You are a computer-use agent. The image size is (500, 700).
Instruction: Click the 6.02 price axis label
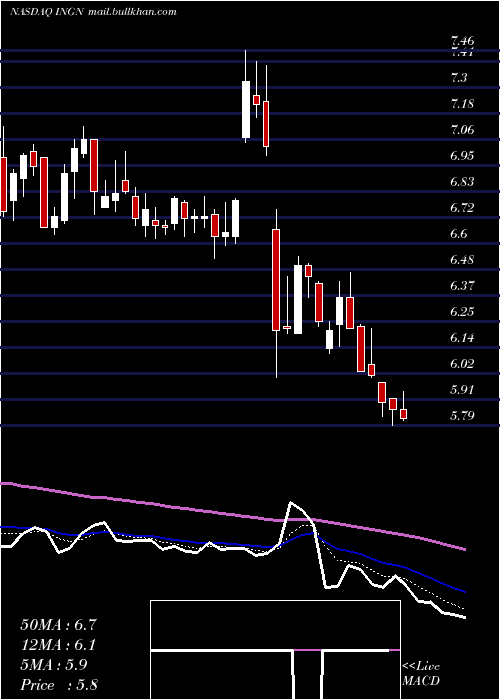[462, 364]
